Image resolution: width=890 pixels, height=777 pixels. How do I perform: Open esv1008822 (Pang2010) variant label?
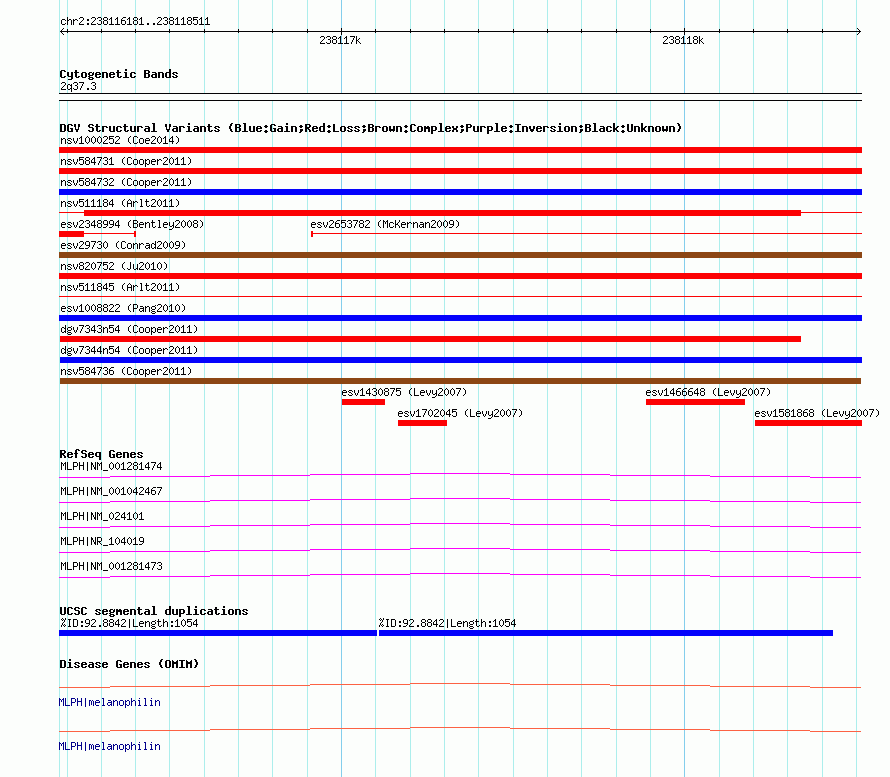[x=123, y=308]
